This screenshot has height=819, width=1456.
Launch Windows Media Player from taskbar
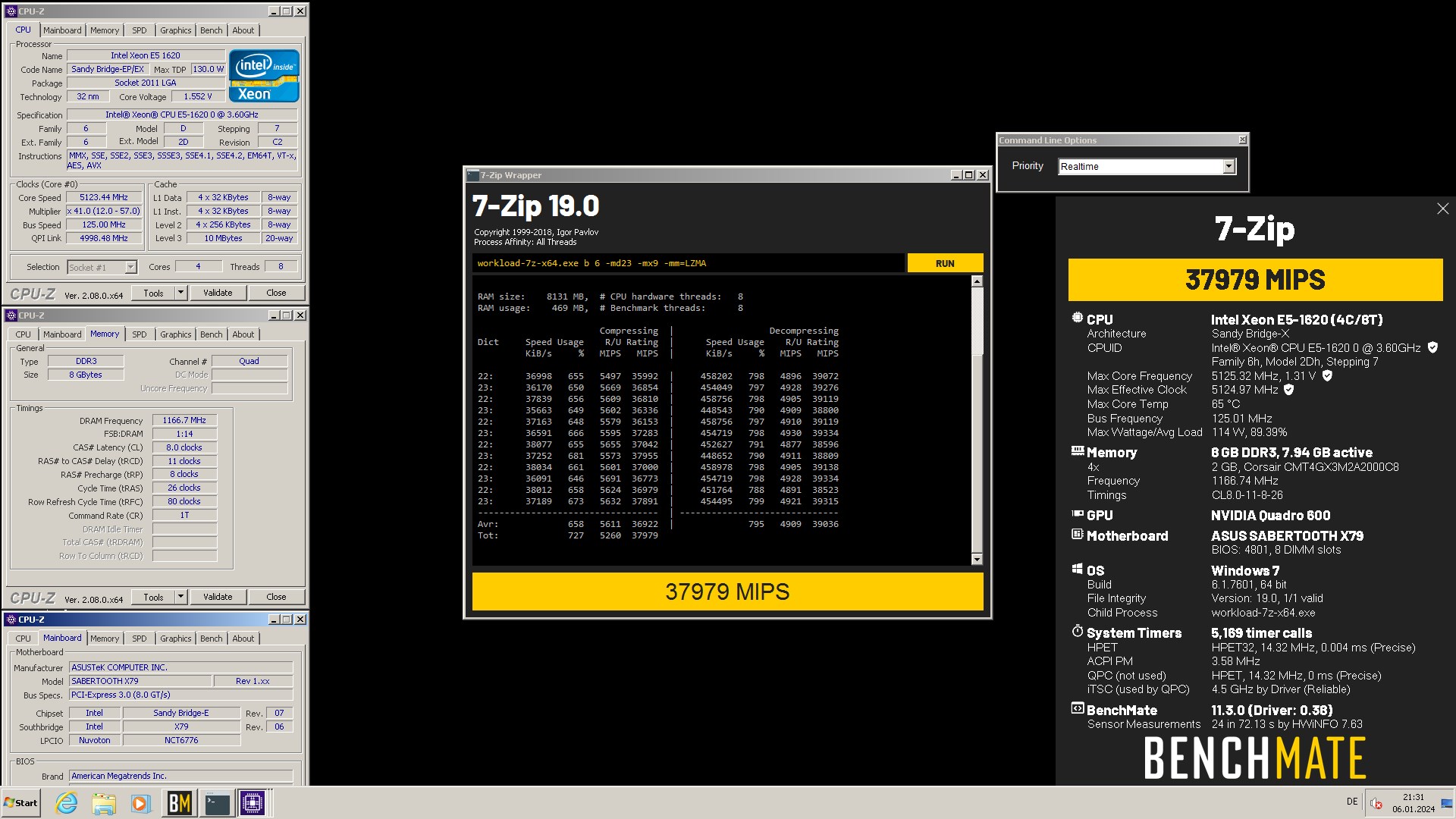pos(140,803)
